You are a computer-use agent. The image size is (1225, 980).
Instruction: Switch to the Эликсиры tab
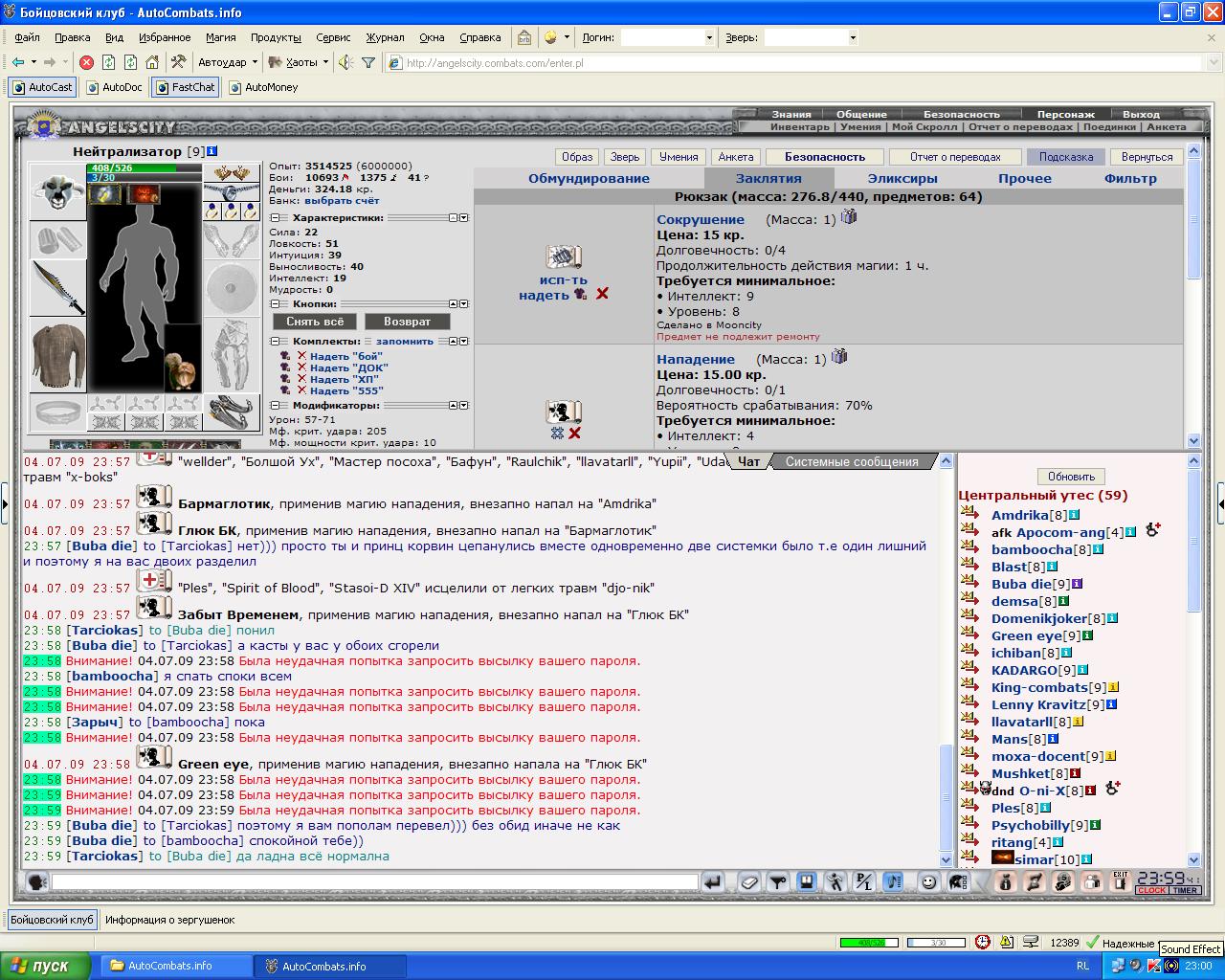tap(902, 178)
